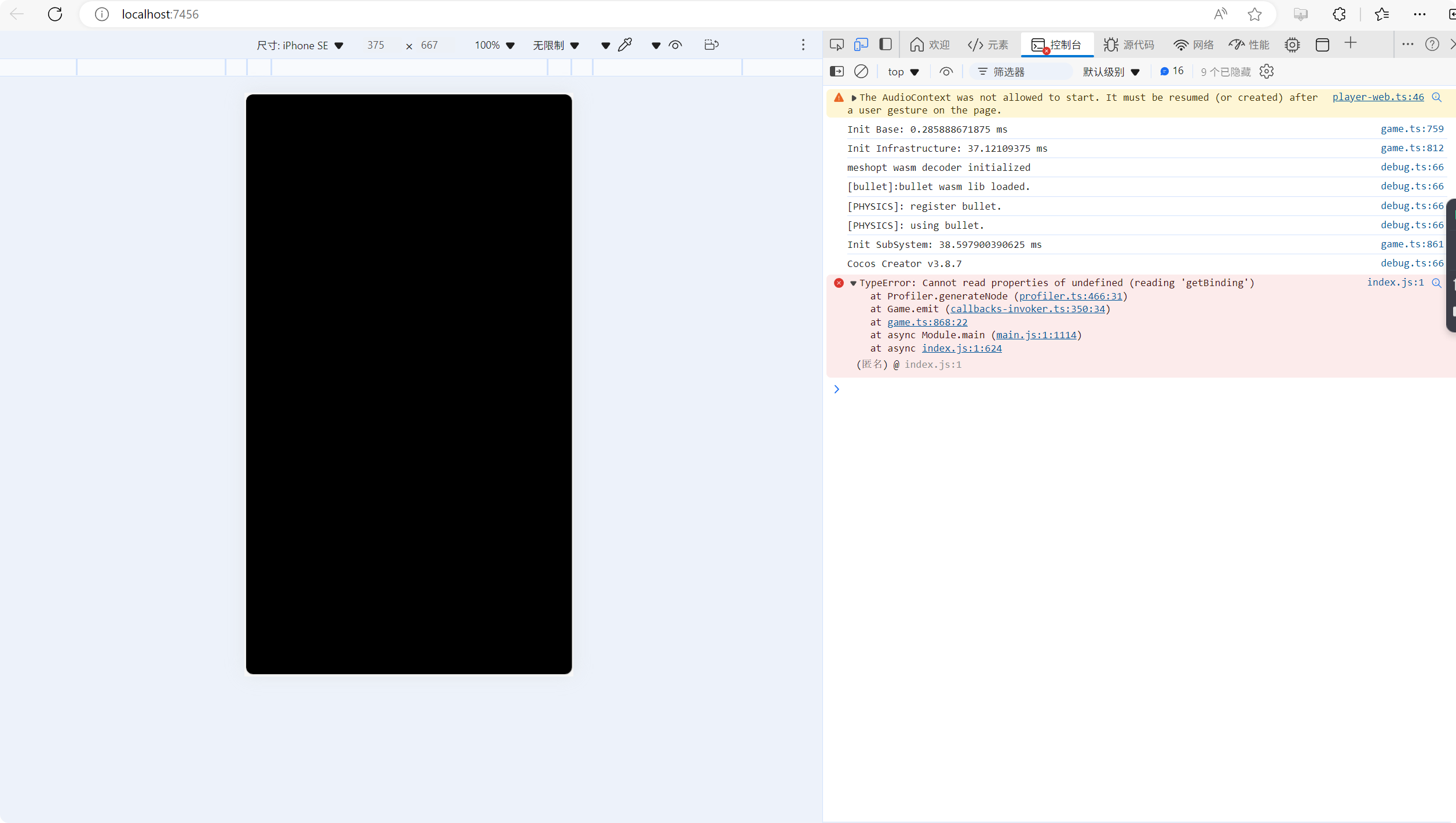Viewport: 1456px width, 823px height.
Task: Open the top context dropdown
Action: (903, 72)
